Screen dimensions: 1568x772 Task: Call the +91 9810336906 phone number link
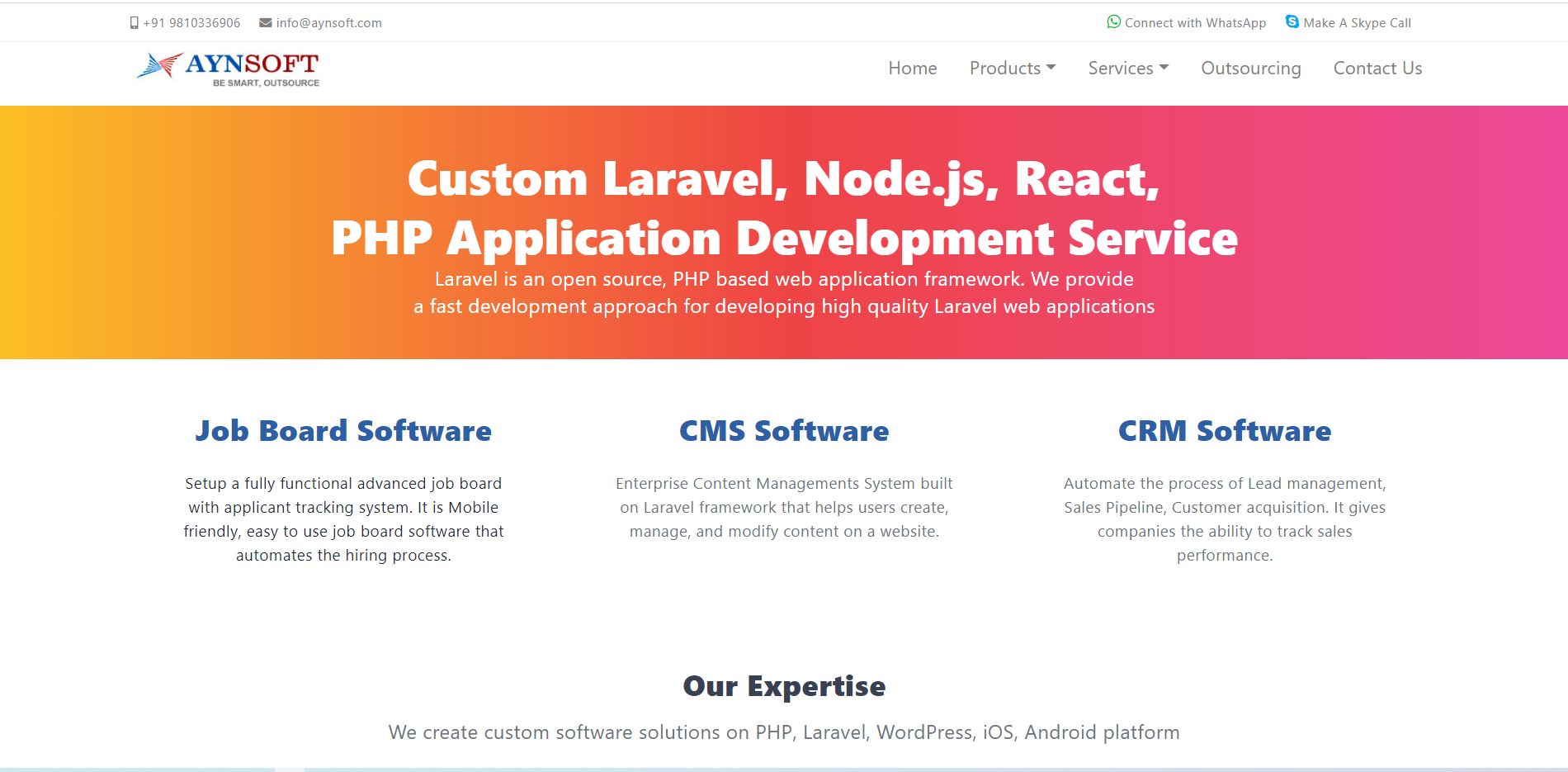[x=191, y=23]
